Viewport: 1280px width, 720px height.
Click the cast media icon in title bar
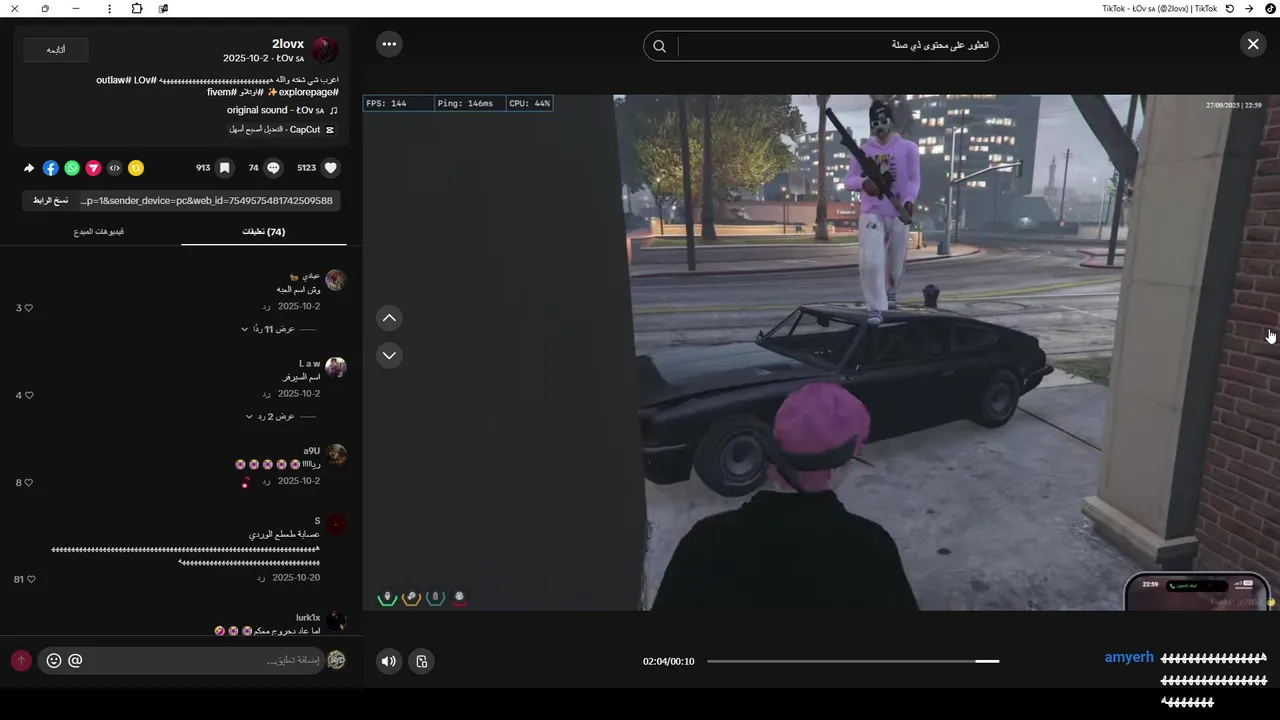click(163, 8)
